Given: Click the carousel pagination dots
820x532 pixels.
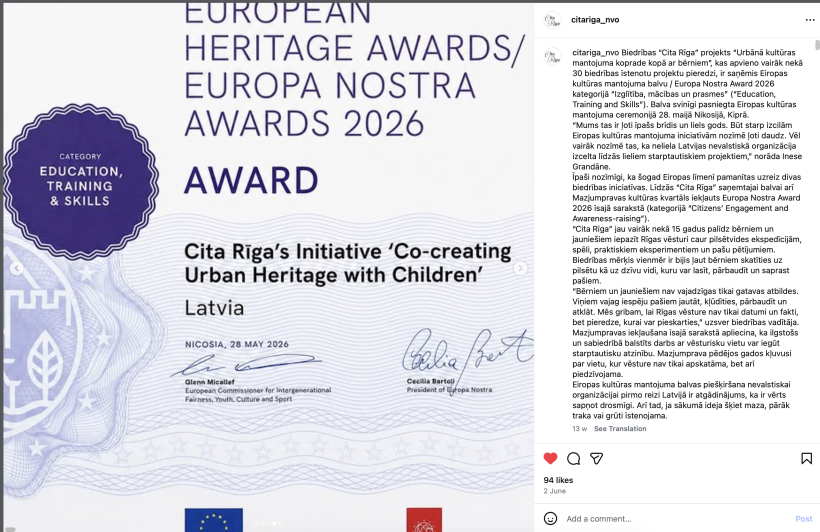Looking at the screenshot, I should (x=269, y=523).
